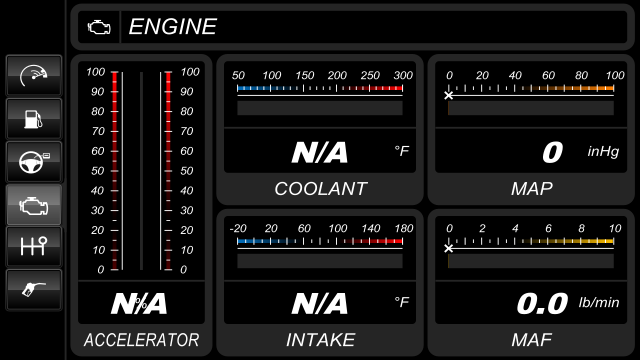Click the engine icon in the header
The width and height of the screenshot is (640, 360).
point(99,27)
